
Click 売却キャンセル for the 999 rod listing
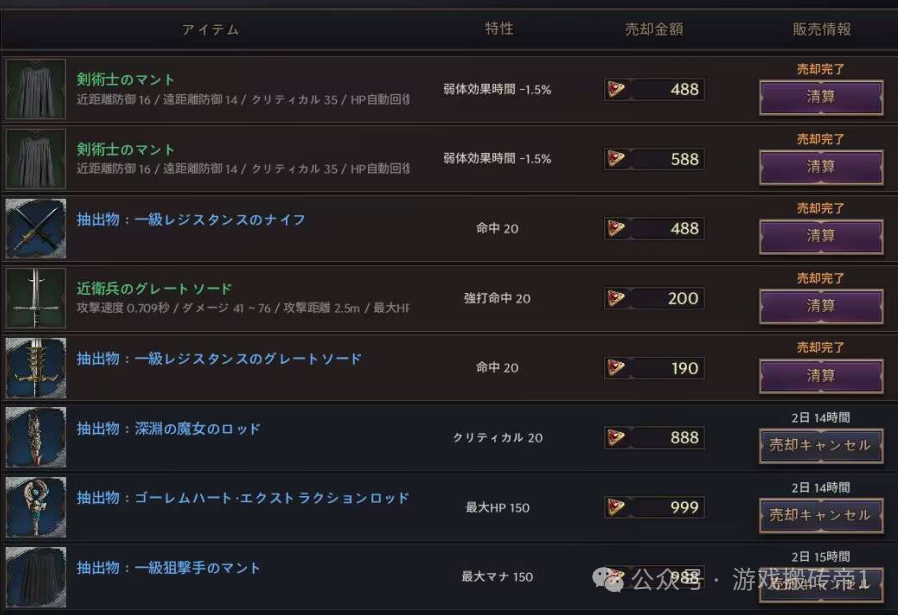click(821, 515)
